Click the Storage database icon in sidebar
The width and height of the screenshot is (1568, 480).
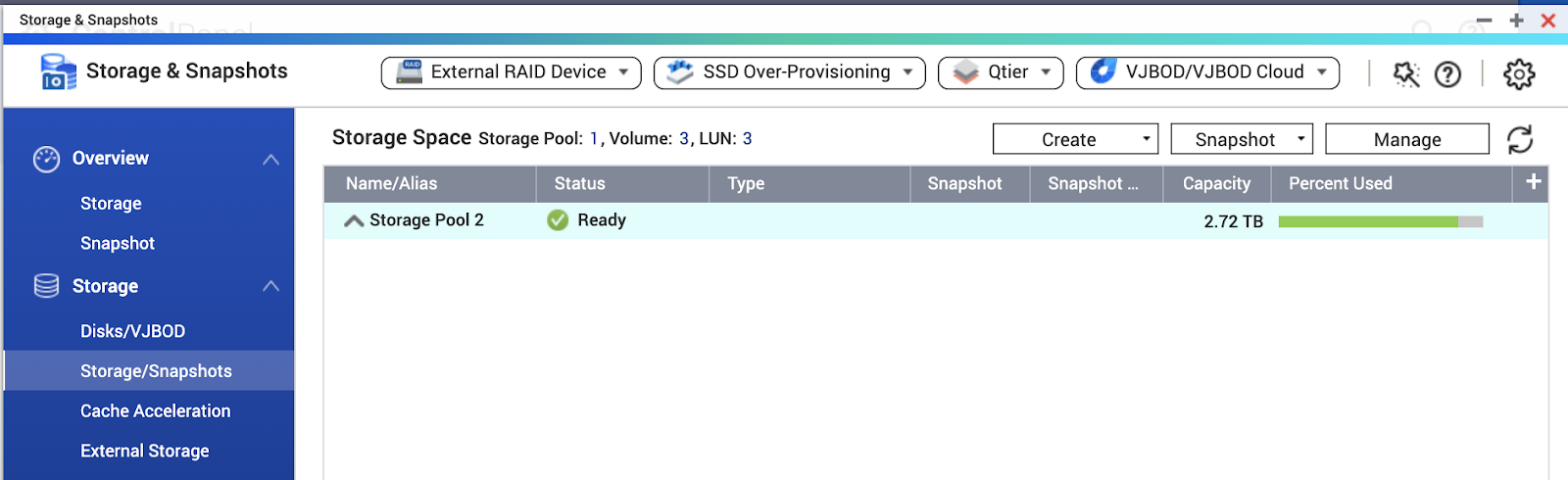pyautogui.click(x=46, y=286)
